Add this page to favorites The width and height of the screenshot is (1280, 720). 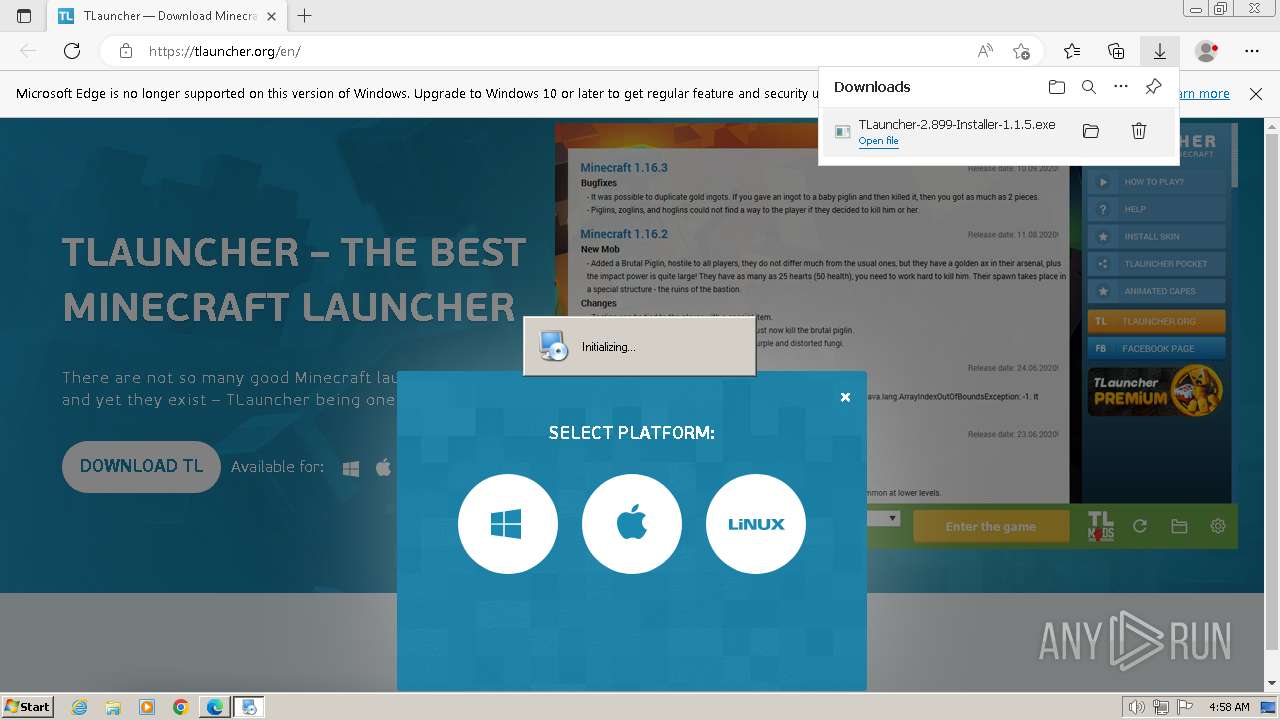point(1021,51)
